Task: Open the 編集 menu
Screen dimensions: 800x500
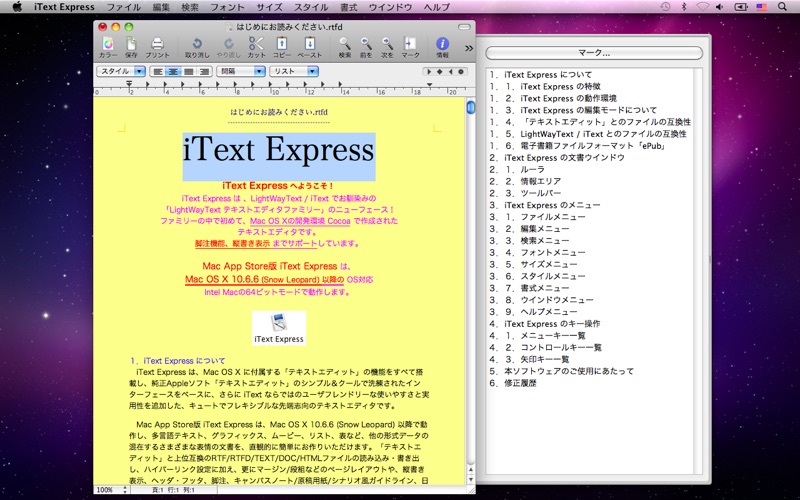Action: pyautogui.click(x=161, y=7)
